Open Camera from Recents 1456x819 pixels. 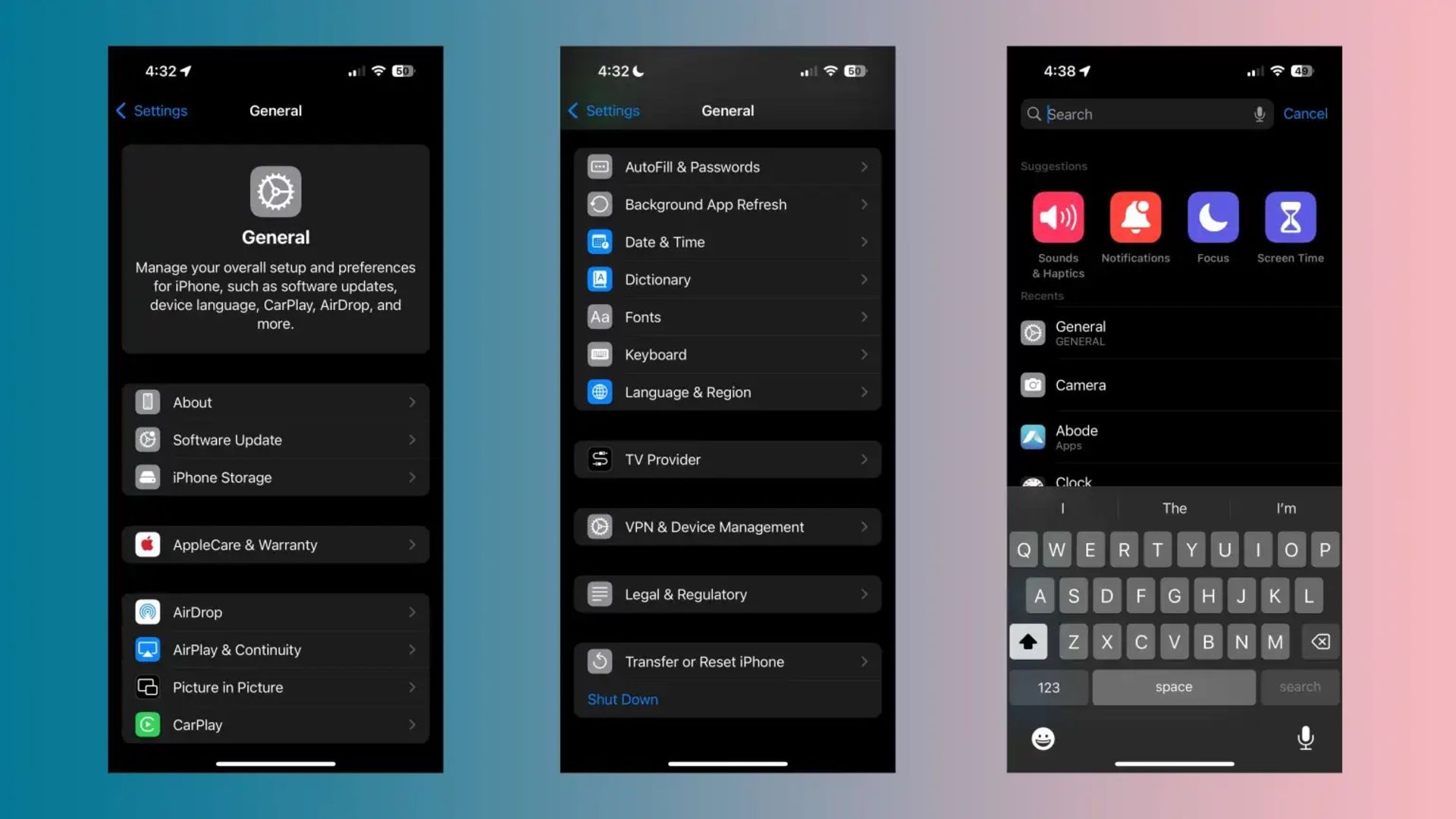tap(1175, 385)
